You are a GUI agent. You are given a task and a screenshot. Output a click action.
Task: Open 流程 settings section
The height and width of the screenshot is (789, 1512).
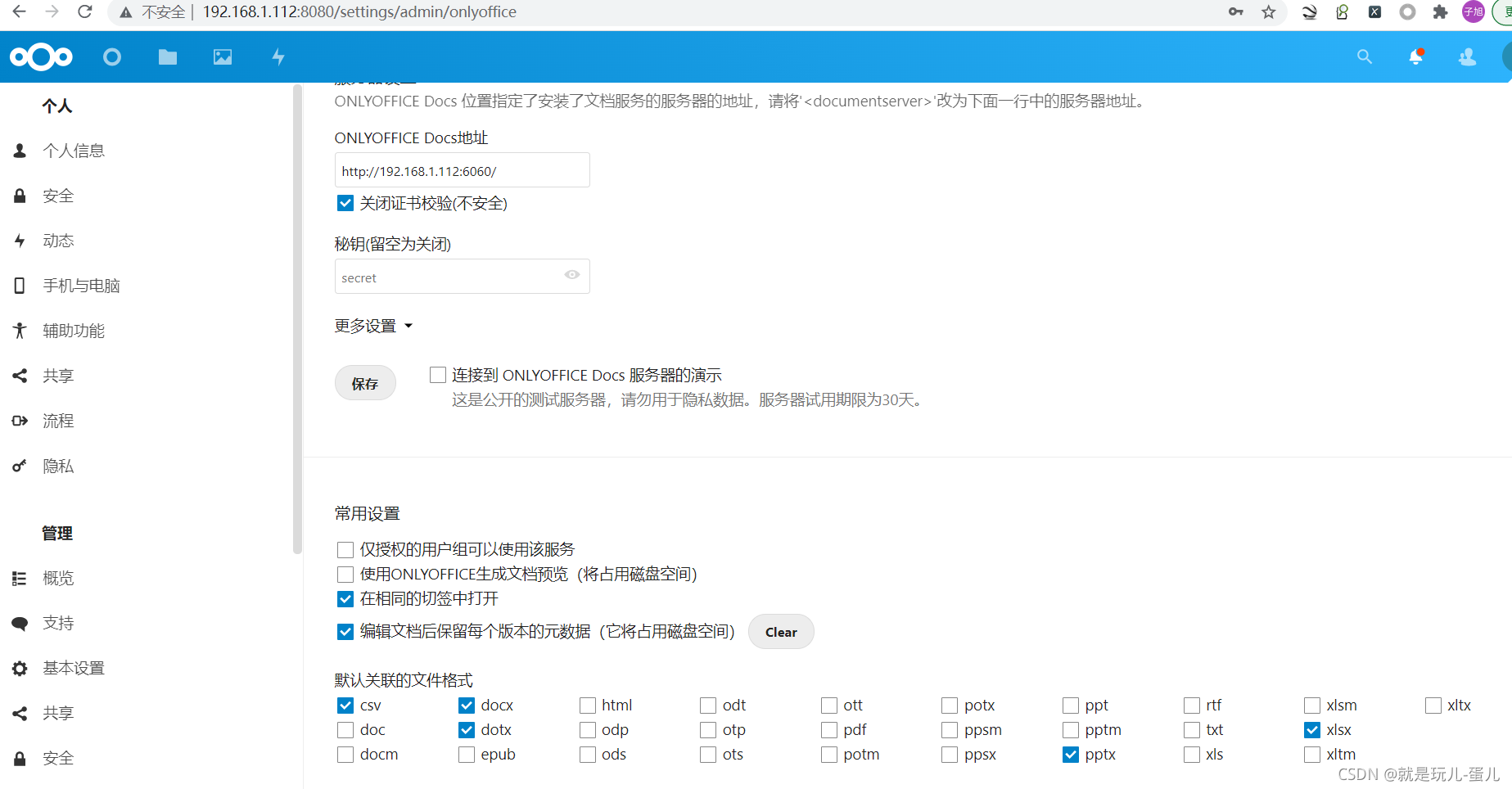(x=59, y=421)
